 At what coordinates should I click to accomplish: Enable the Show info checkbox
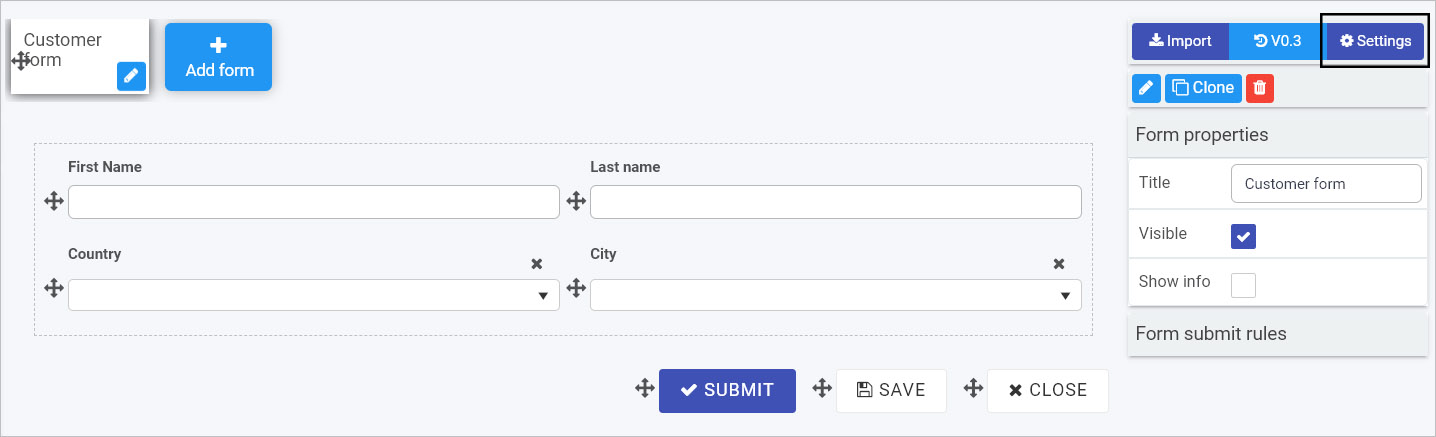tap(1243, 285)
